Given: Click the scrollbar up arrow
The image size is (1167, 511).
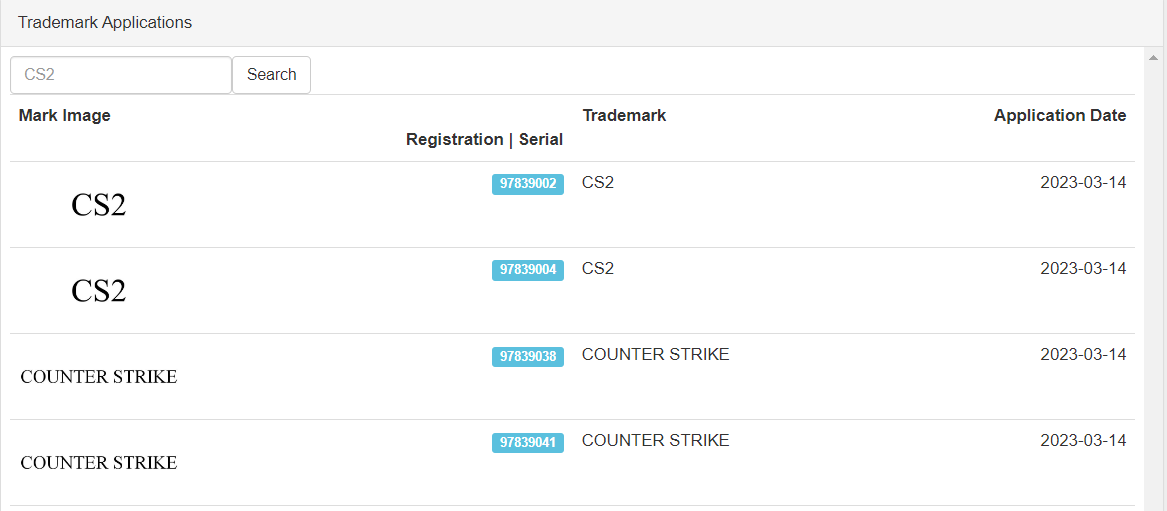Looking at the screenshot, I should 1154,57.
